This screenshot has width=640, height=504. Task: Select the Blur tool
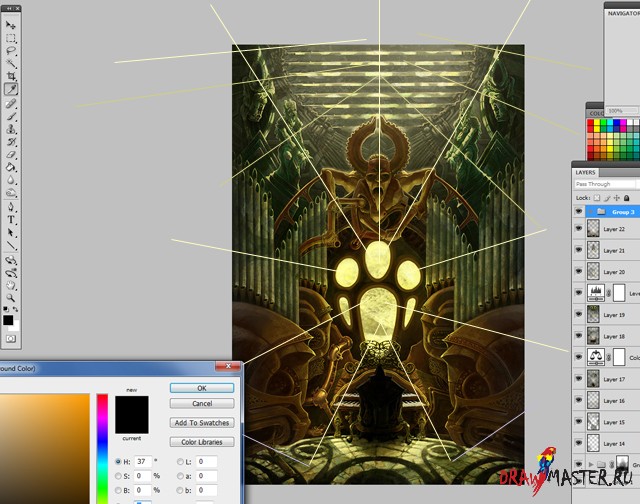click(x=11, y=180)
